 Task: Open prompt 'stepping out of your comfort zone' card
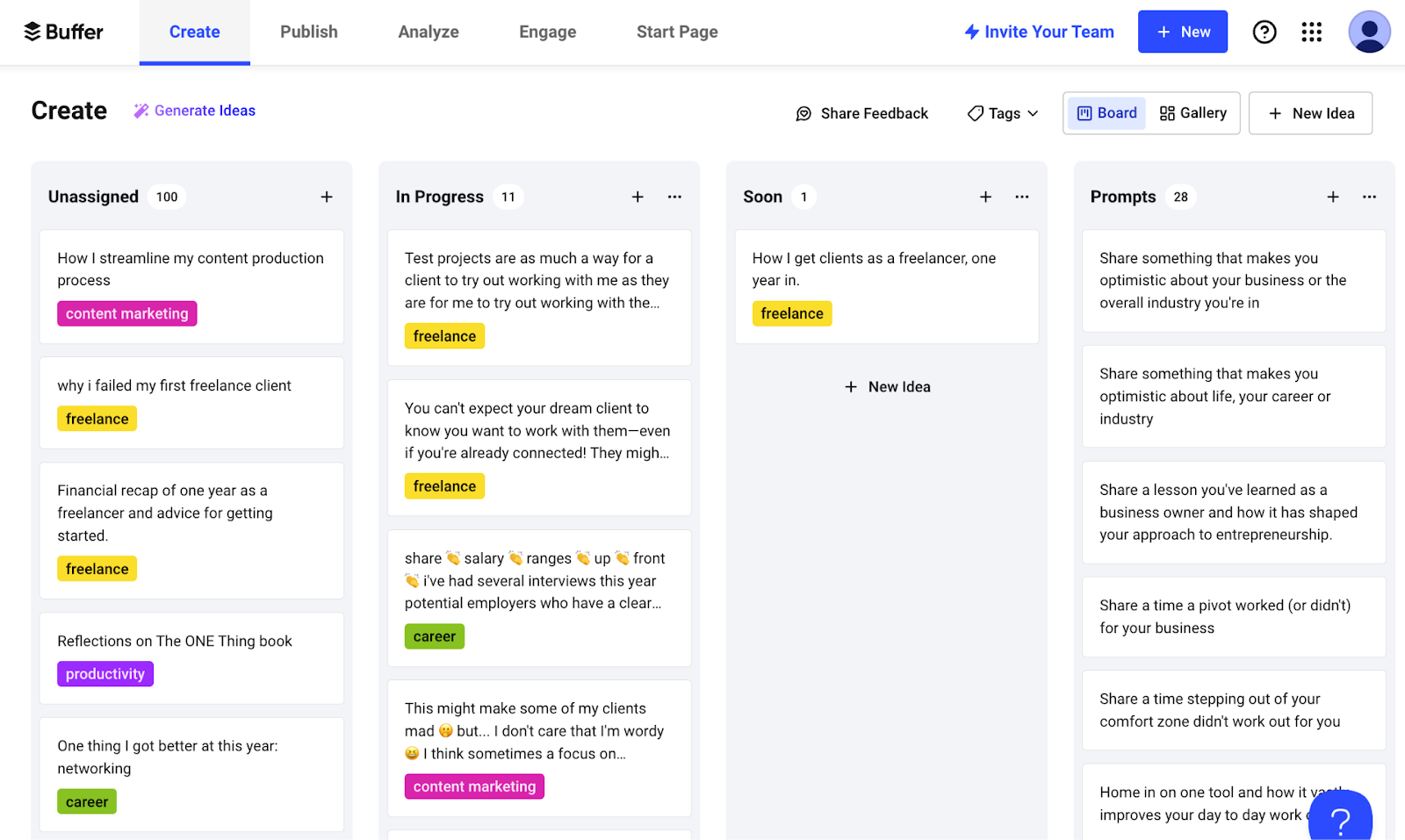pos(1234,710)
